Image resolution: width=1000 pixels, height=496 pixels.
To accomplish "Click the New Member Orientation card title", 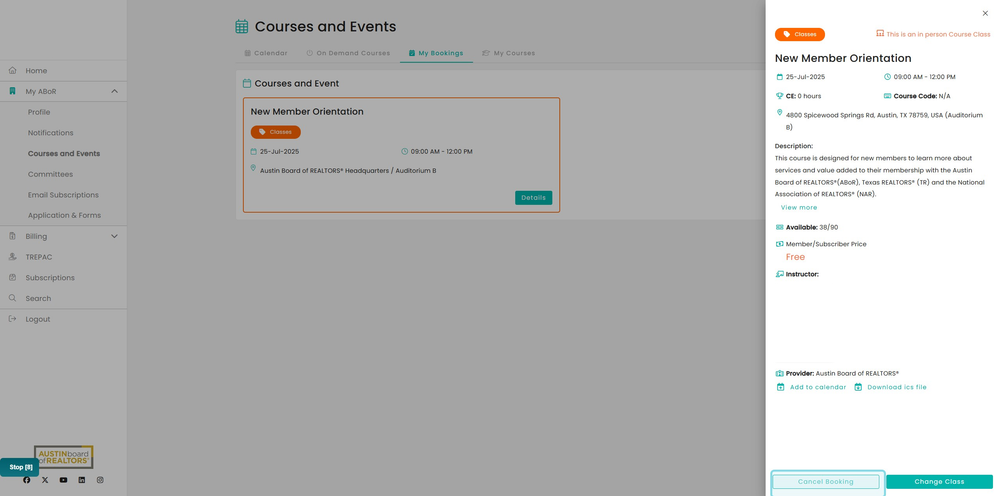I will pos(307,112).
